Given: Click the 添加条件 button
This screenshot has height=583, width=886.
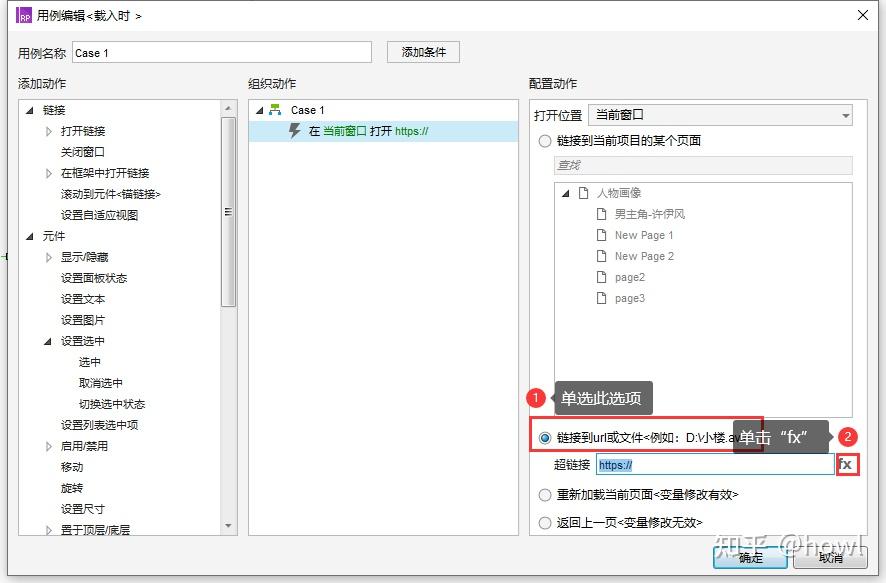Looking at the screenshot, I should pyautogui.click(x=422, y=51).
